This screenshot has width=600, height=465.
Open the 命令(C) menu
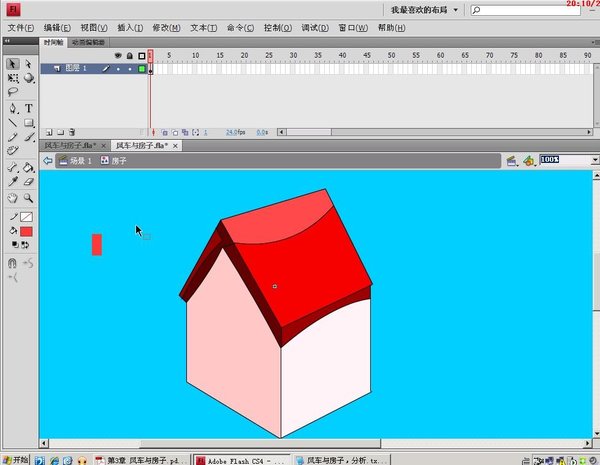[240, 28]
